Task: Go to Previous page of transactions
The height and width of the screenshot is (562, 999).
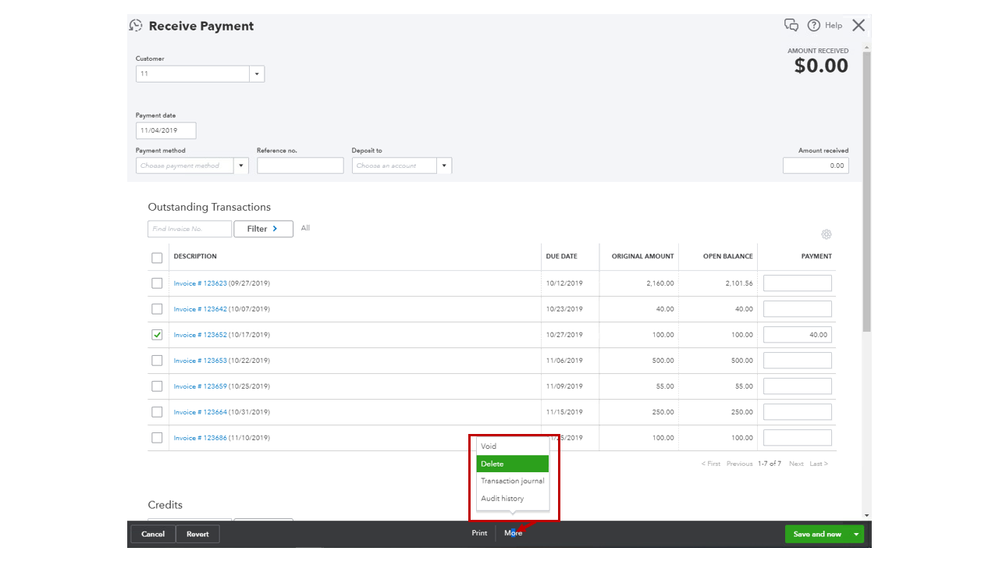Action: (739, 464)
